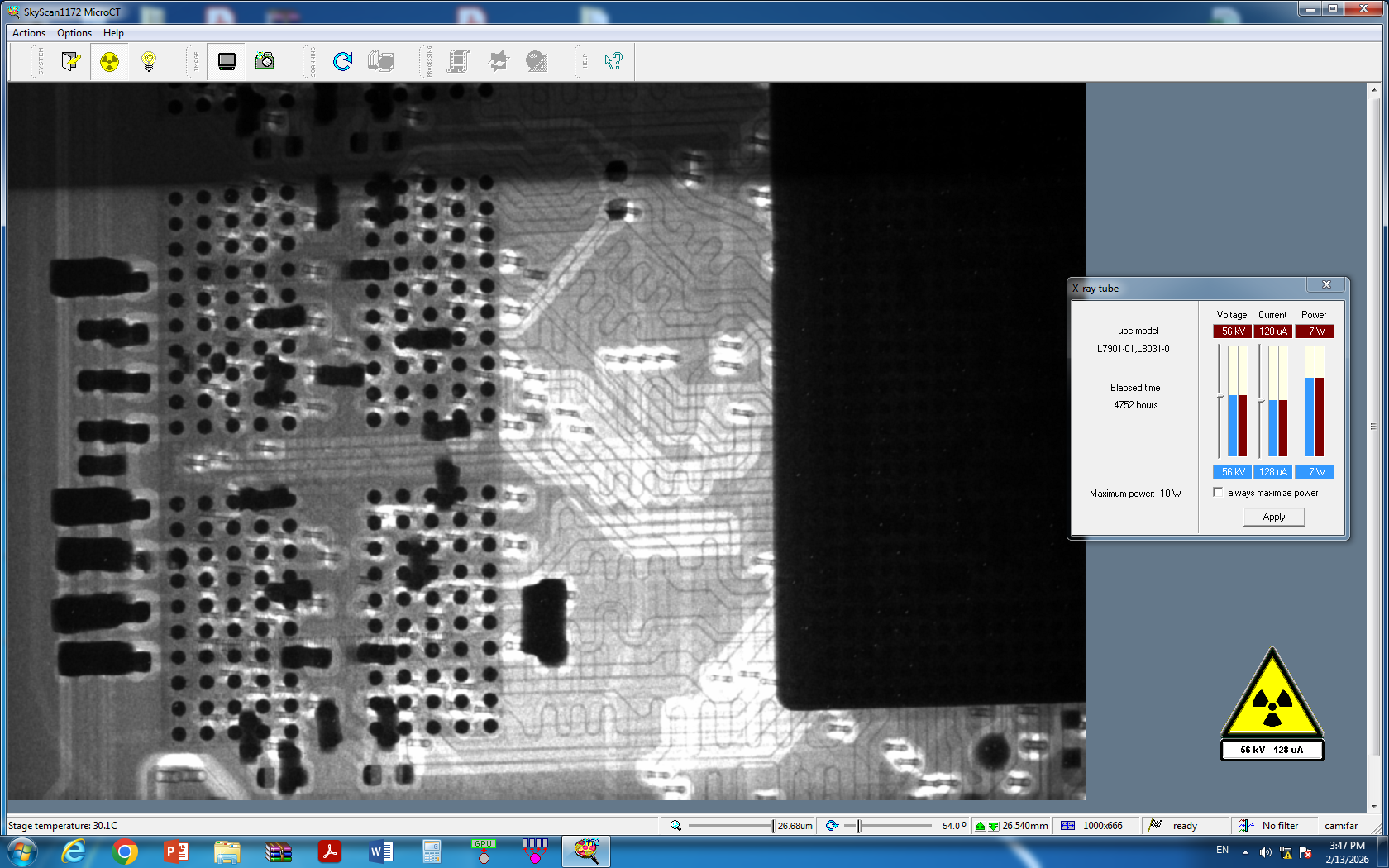Expand hidden system tray icons arrow
The height and width of the screenshot is (868, 1389).
1245,851
